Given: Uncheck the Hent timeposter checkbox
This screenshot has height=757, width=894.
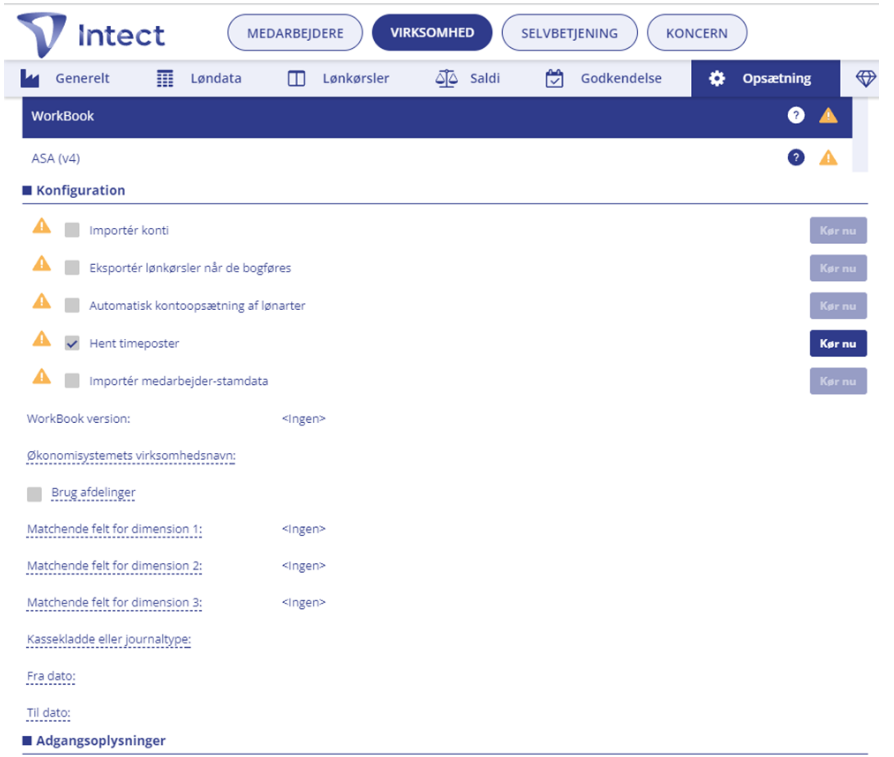Looking at the screenshot, I should 72,343.
